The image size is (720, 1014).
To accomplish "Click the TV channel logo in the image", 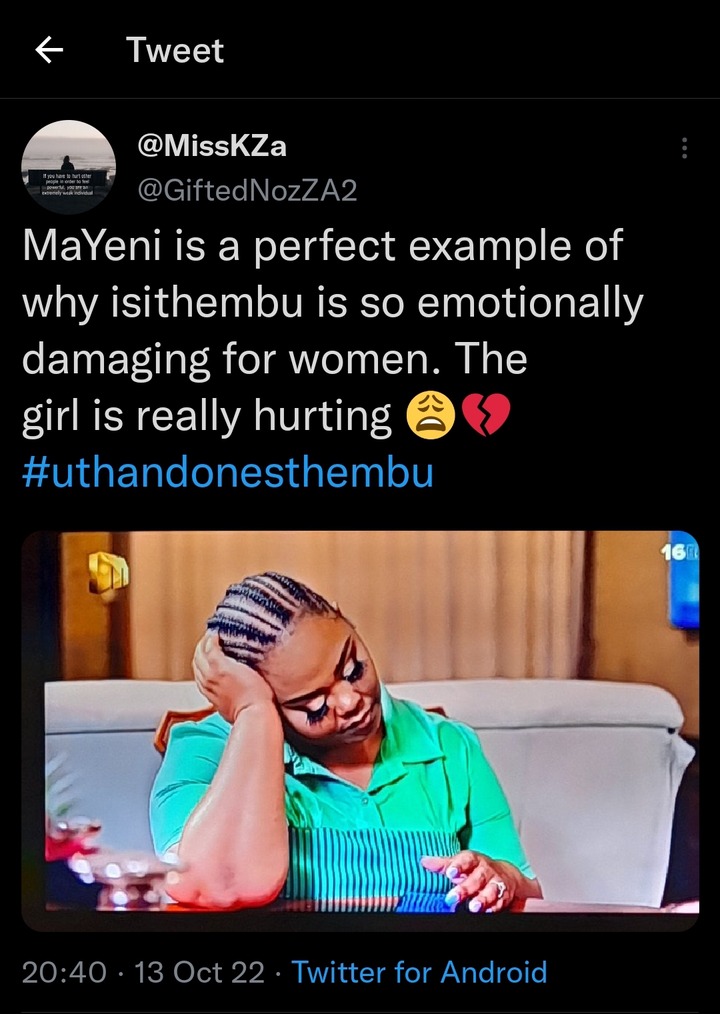I will (x=102, y=575).
